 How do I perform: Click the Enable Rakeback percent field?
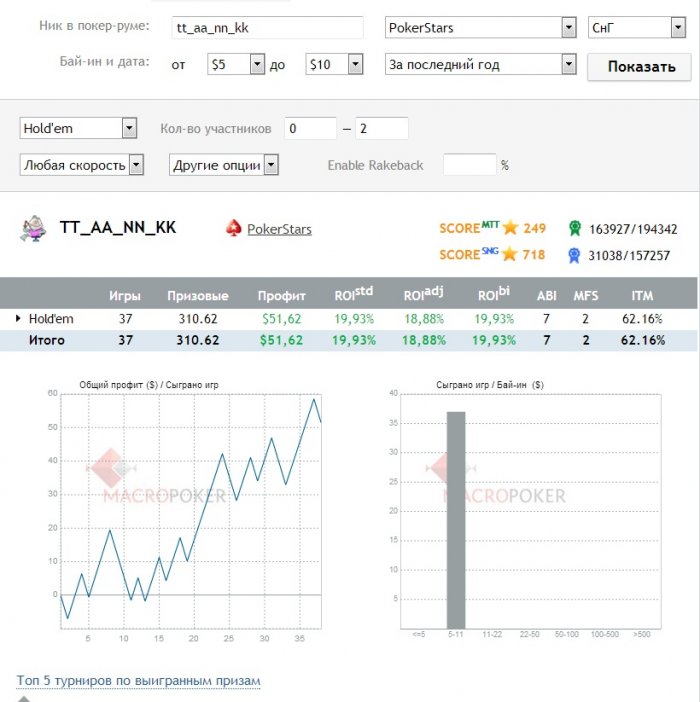(470, 165)
